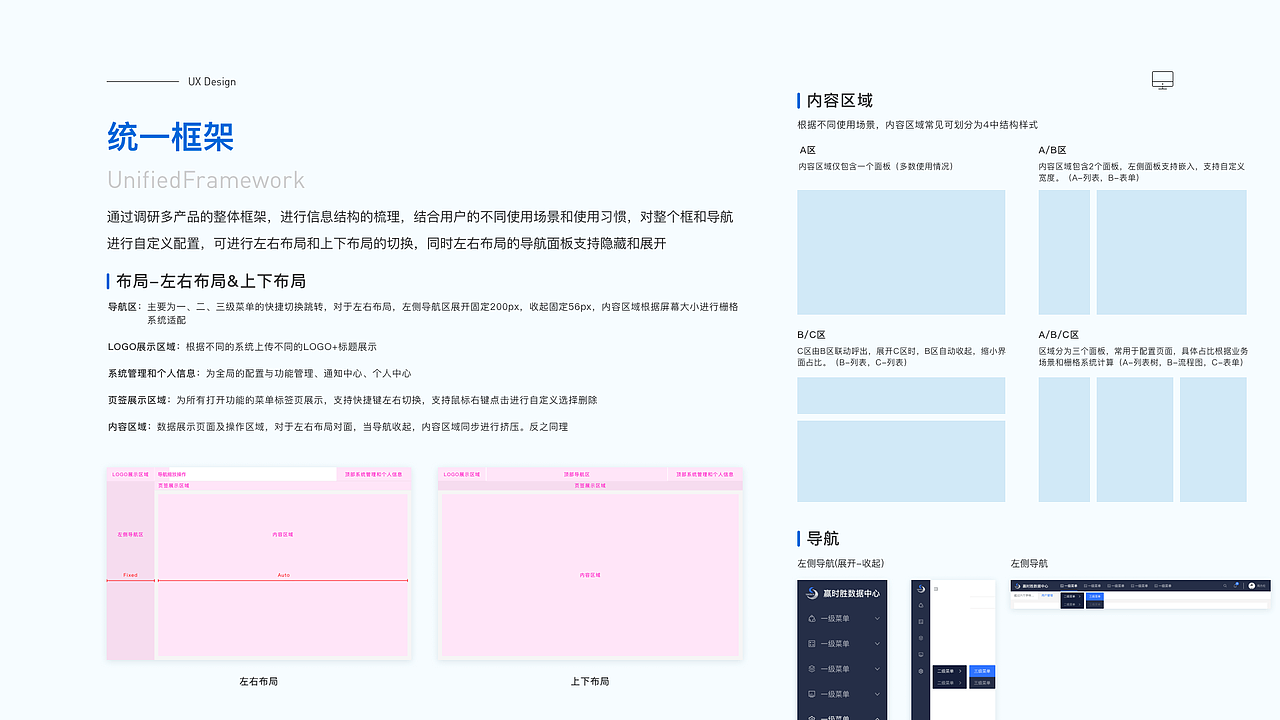Open lower 二级菜单 in collapsed sidebar flyout
1280x720 pixels.
tap(949, 683)
